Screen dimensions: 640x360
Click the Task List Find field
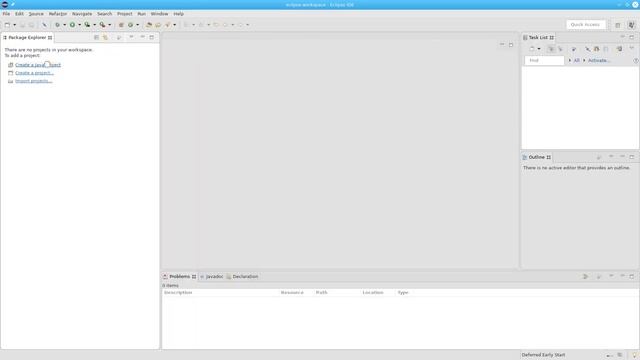pyautogui.click(x=544, y=60)
